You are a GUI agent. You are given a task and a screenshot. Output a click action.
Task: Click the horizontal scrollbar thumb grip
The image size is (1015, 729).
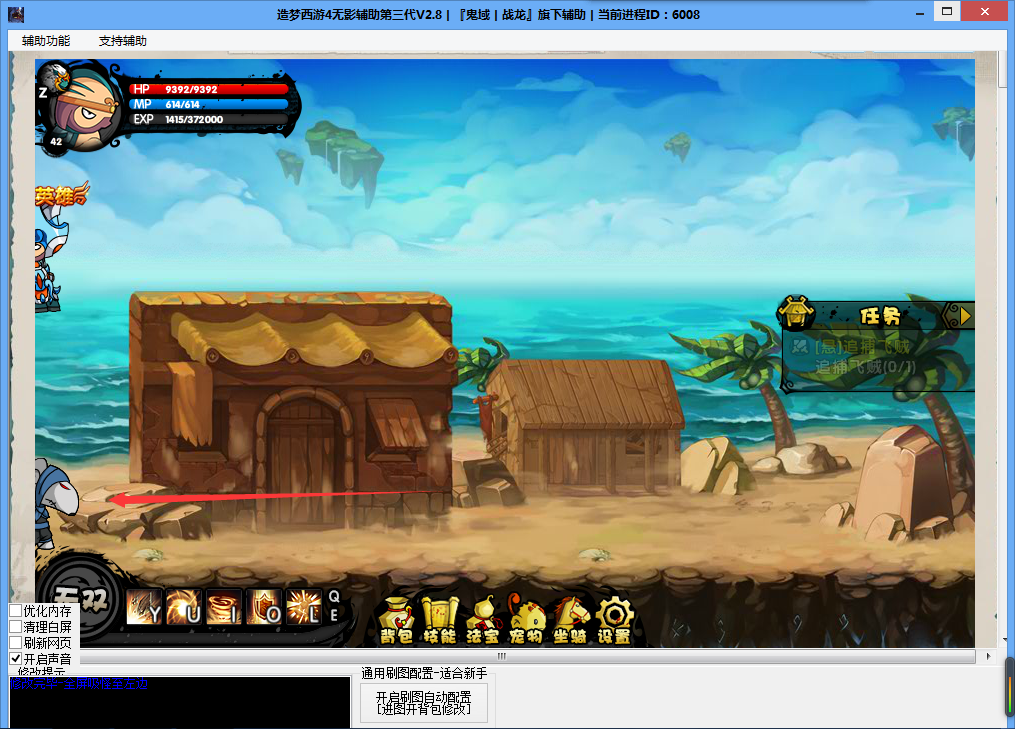pyautogui.click(x=502, y=656)
